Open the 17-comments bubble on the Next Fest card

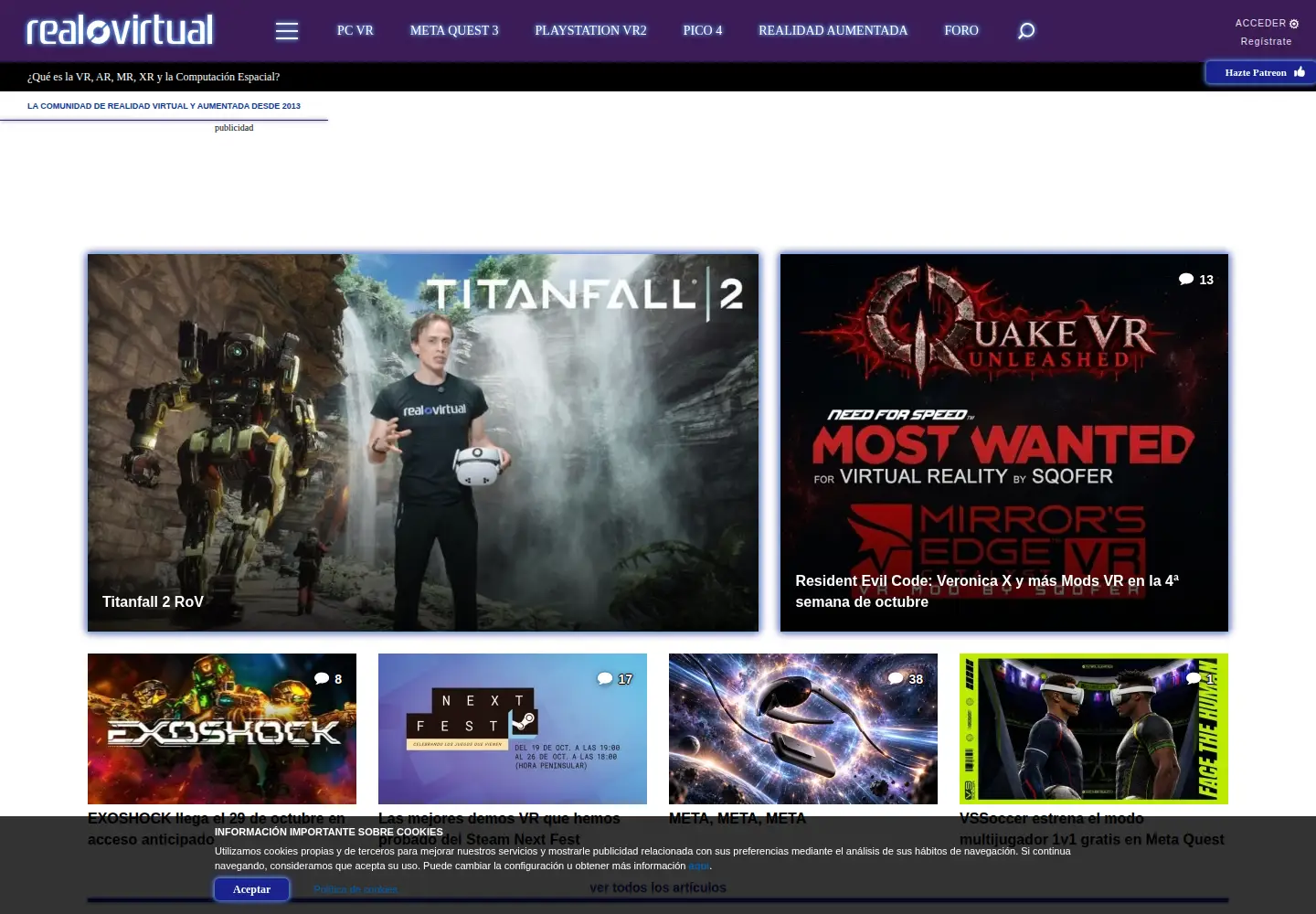point(615,679)
